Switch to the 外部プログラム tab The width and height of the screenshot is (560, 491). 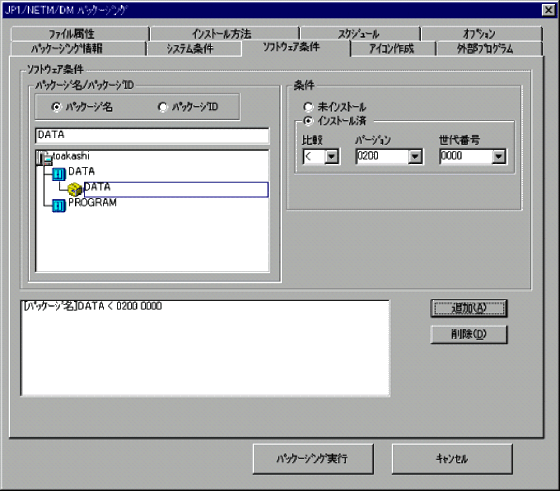(x=489, y=49)
